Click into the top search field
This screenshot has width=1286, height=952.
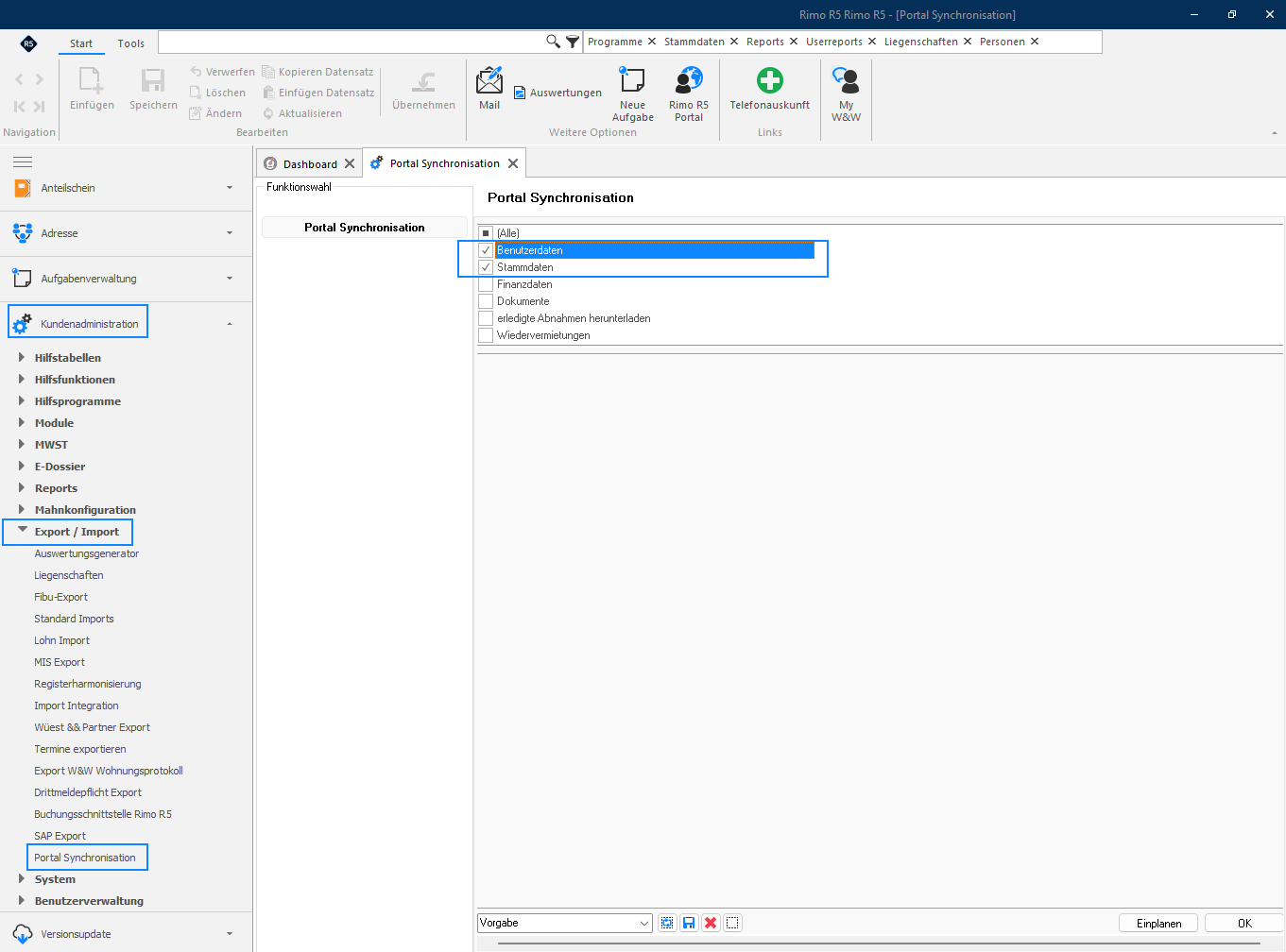(x=352, y=42)
